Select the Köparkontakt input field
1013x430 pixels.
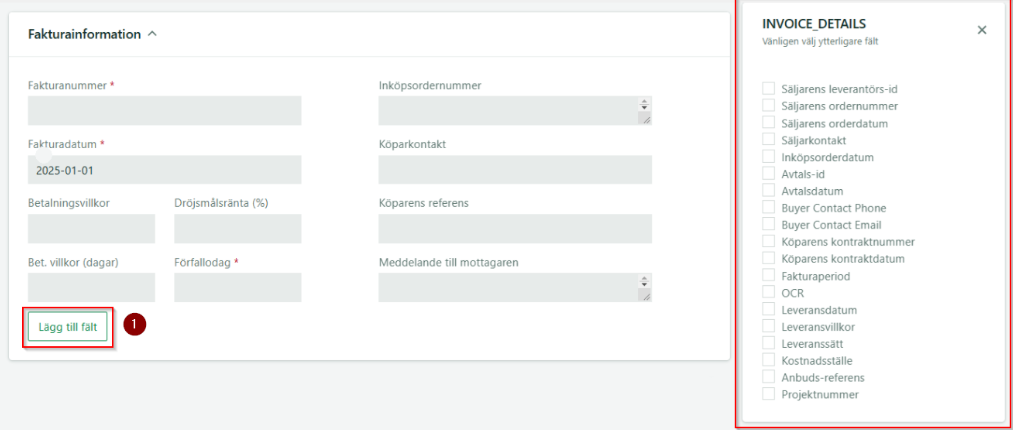[515, 170]
